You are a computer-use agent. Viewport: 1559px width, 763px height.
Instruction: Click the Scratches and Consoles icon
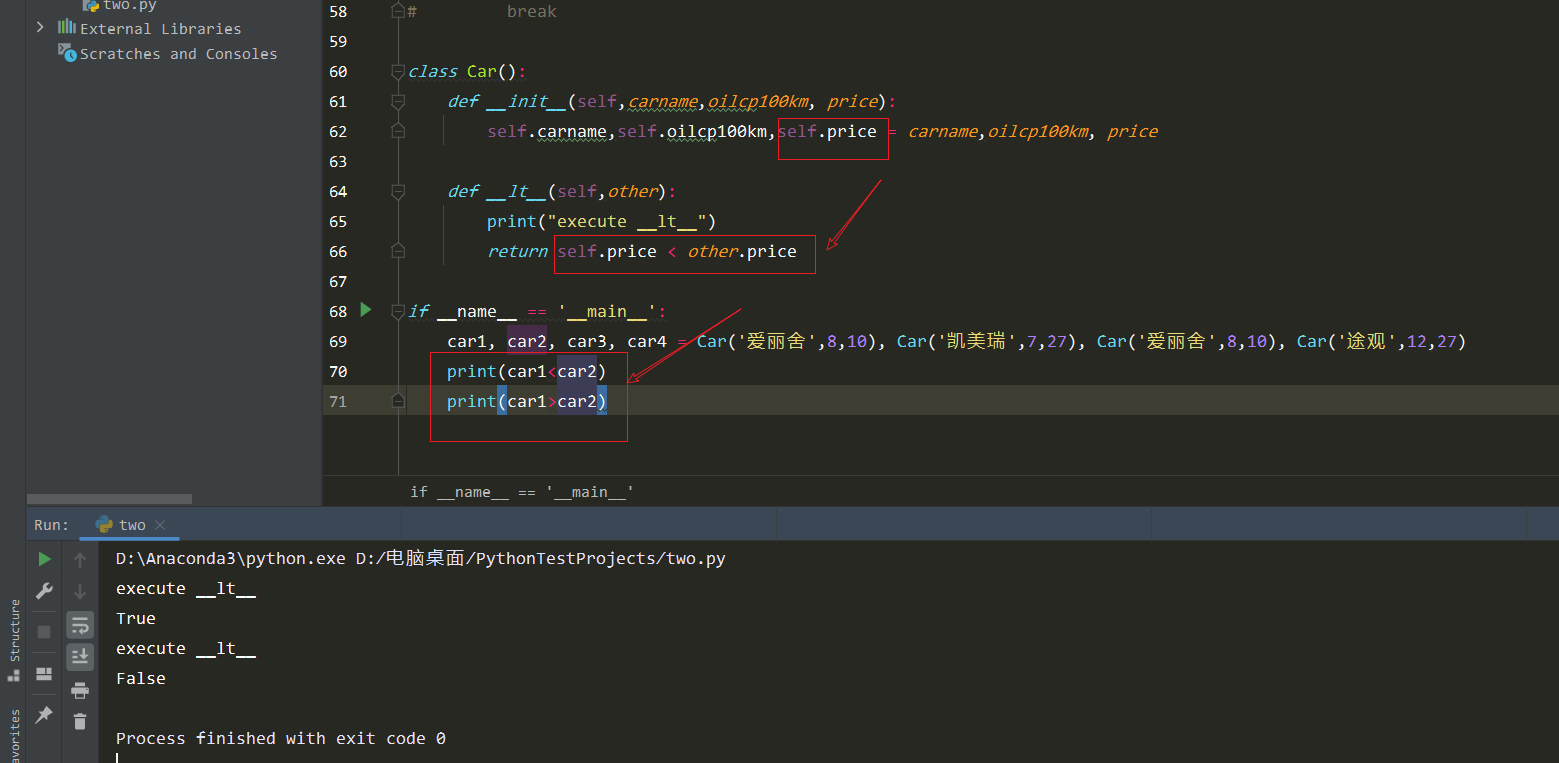67,52
